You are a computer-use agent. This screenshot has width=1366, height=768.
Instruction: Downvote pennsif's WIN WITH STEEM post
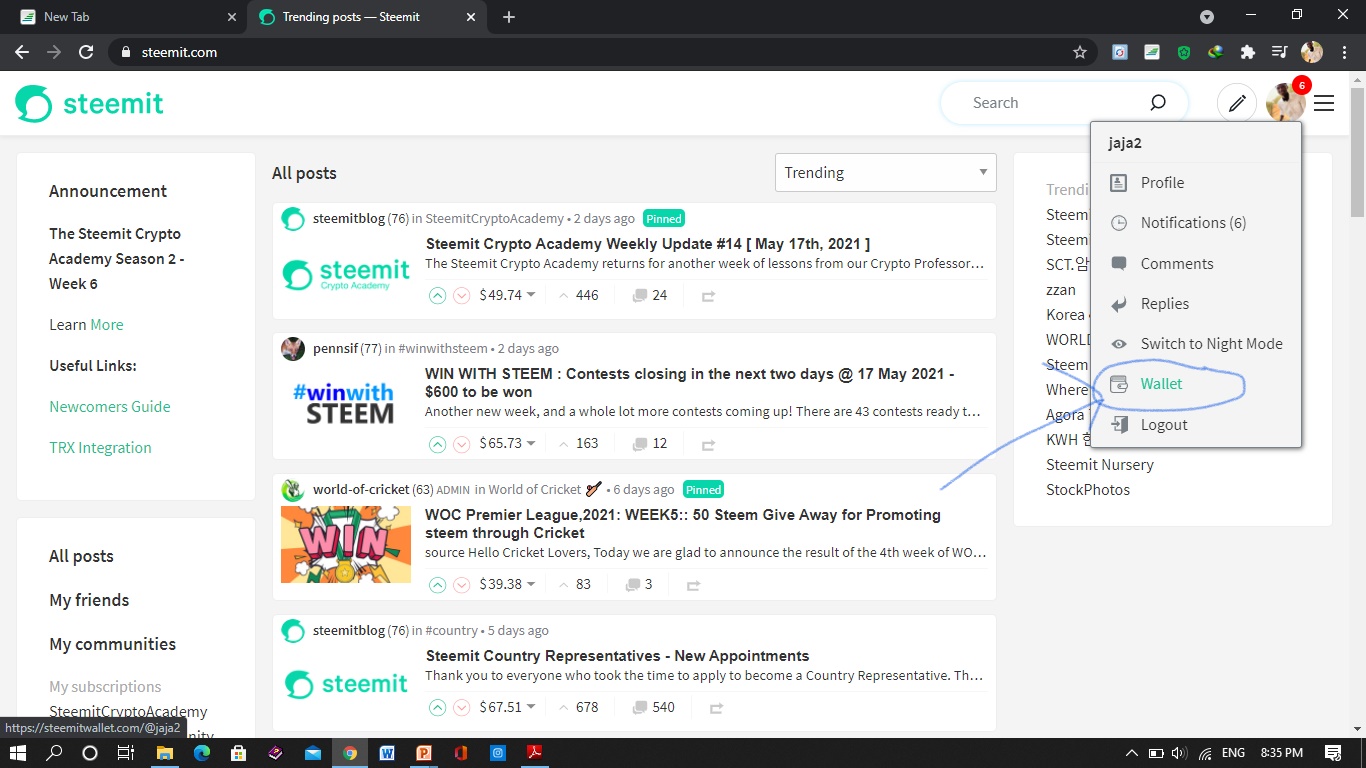pyautogui.click(x=462, y=443)
